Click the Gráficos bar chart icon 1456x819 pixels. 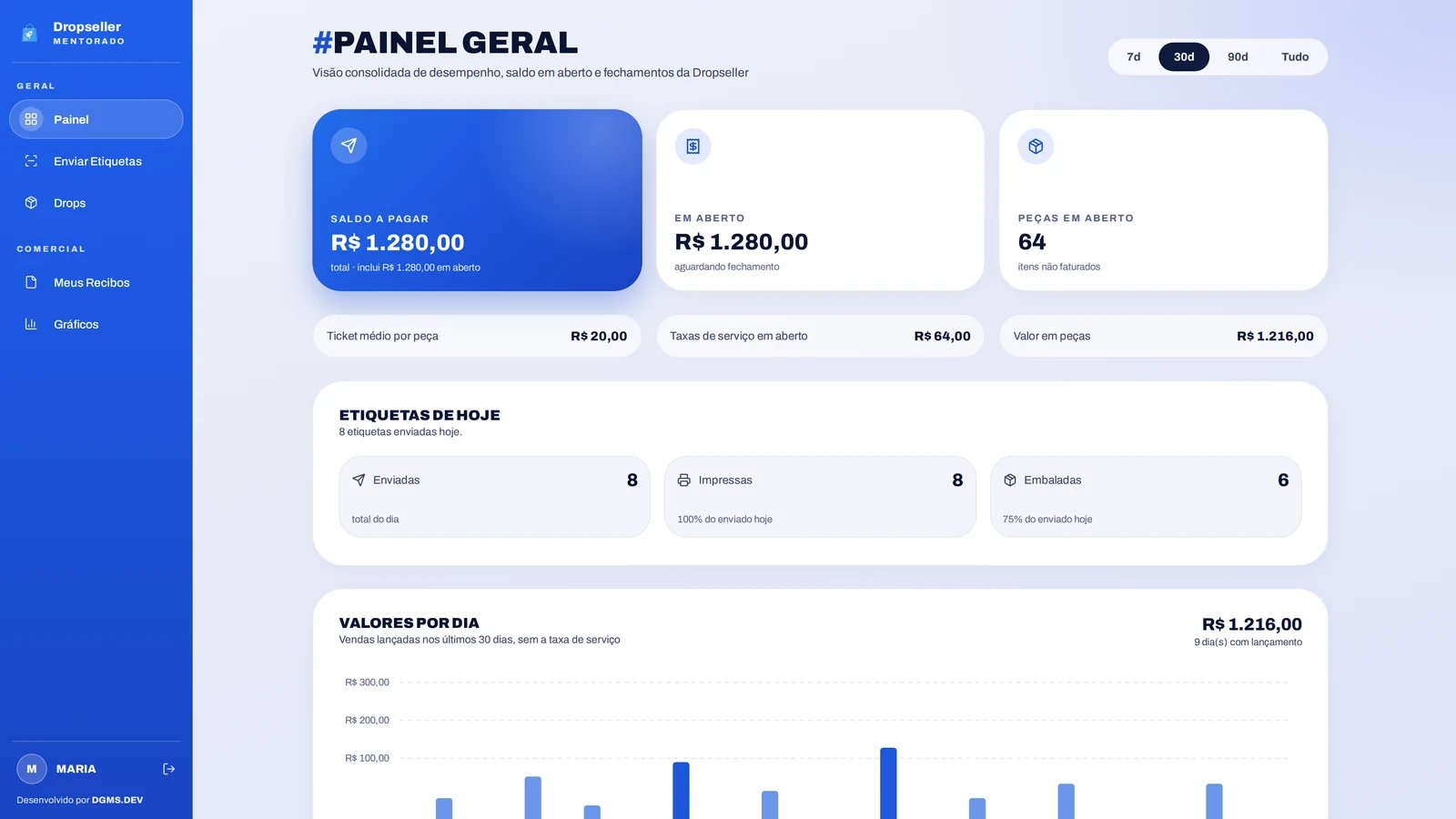(x=31, y=324)
